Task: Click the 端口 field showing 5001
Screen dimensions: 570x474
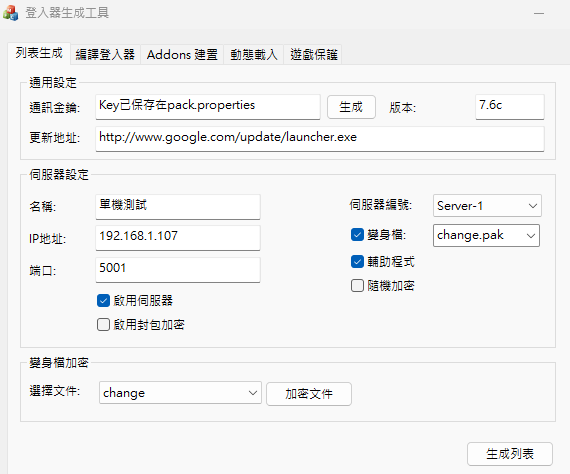Action: [178, 270]
